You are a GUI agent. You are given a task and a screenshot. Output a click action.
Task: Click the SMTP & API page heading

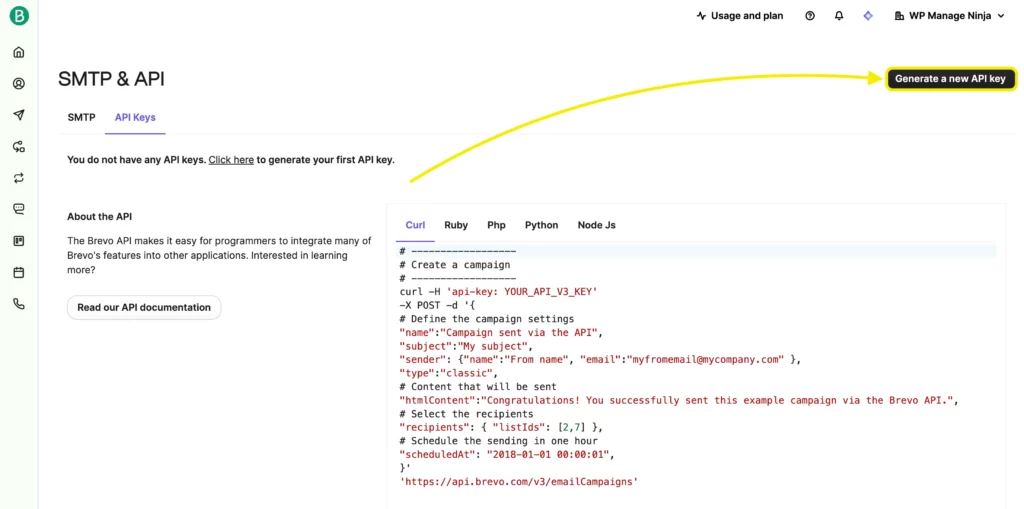tap(111, 79)
